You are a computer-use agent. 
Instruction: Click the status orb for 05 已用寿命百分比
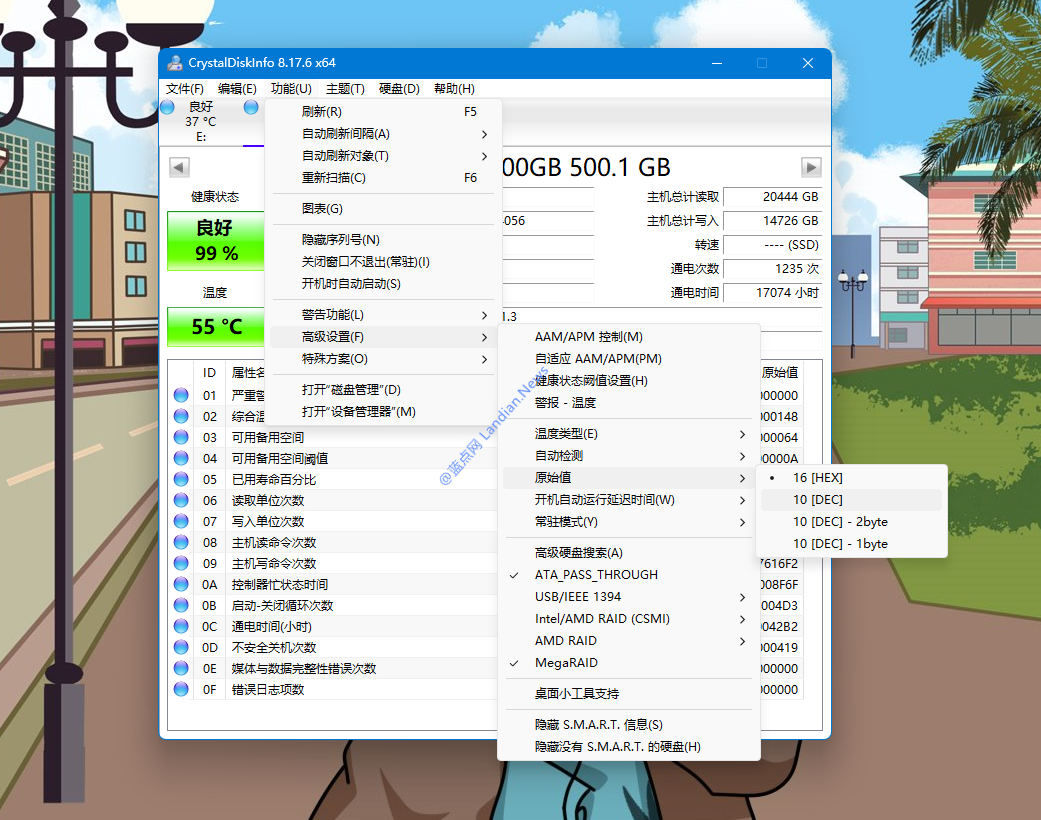181,479
